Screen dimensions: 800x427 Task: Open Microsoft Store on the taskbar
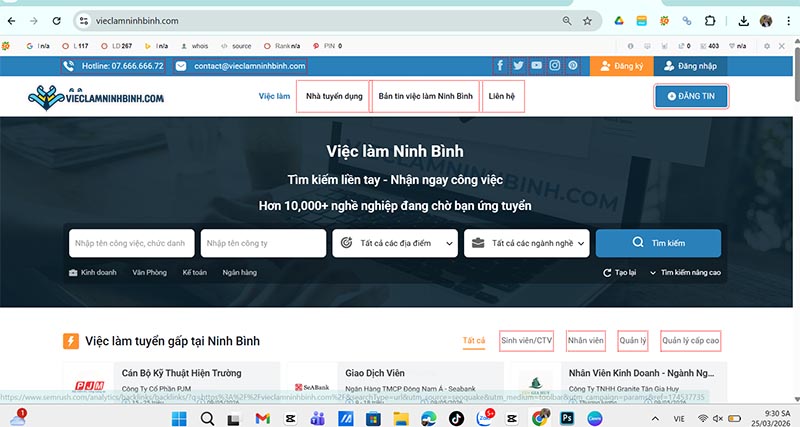coord(373,419)
